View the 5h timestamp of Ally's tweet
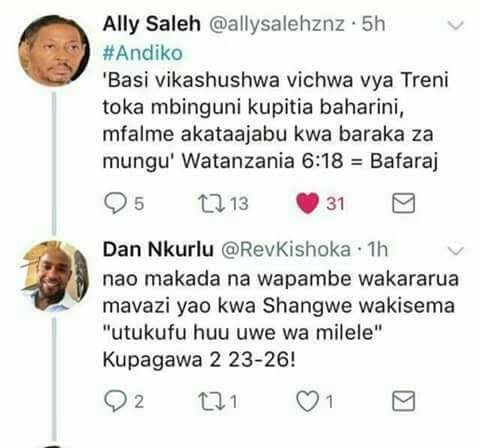The width and height of the screenshot is (480, 448). pyautogui.click(x=373, y=24)
